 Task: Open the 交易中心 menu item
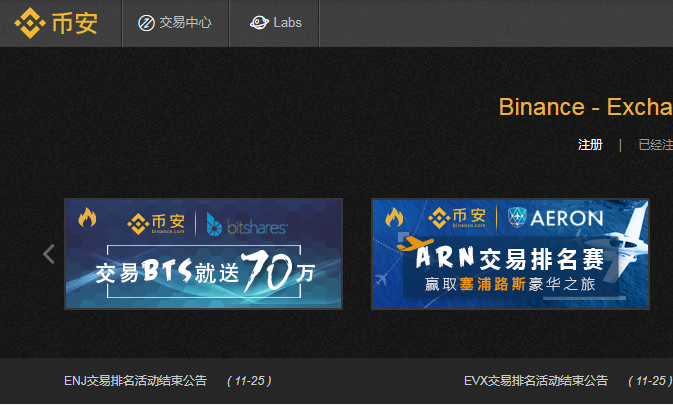[x=175, y=23]
